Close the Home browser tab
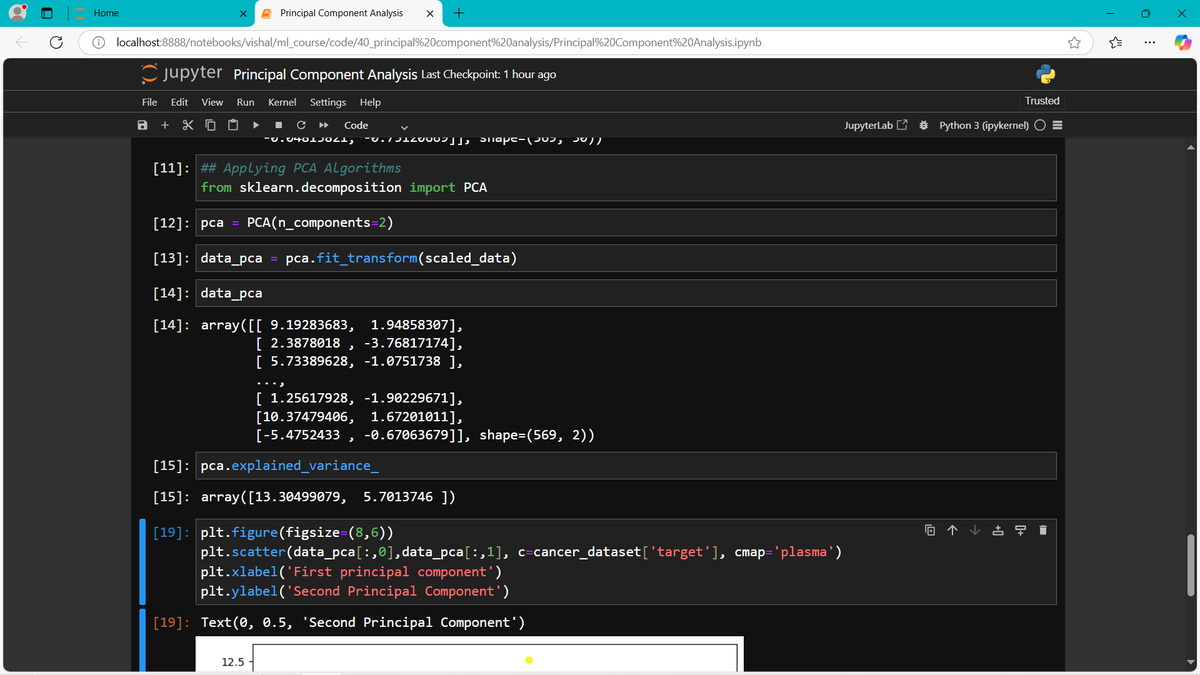Screen dimensions: 1200x675 coord(243,13)
